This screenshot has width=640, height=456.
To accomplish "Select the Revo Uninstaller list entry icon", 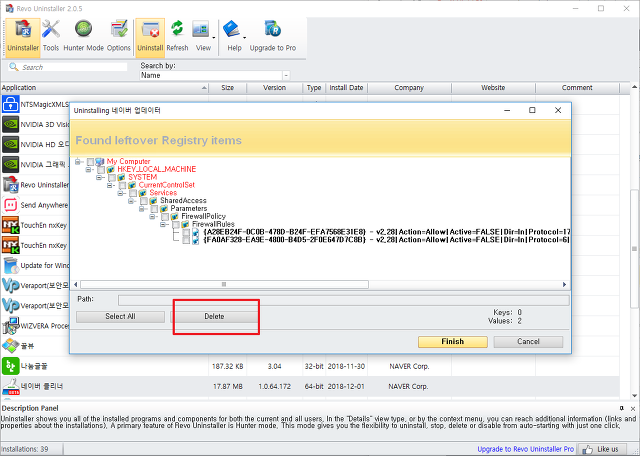I will [x=10, y=185].
